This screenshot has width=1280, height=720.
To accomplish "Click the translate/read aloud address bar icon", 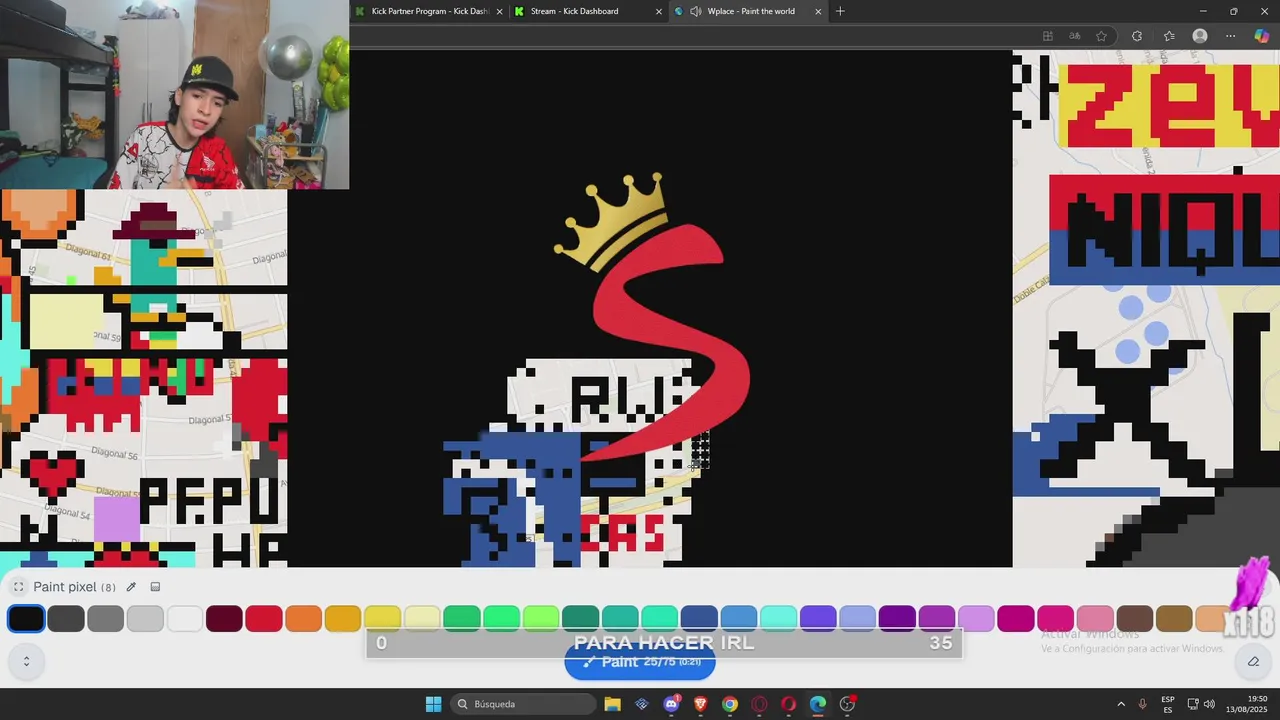I will (x=1075, y=36).
